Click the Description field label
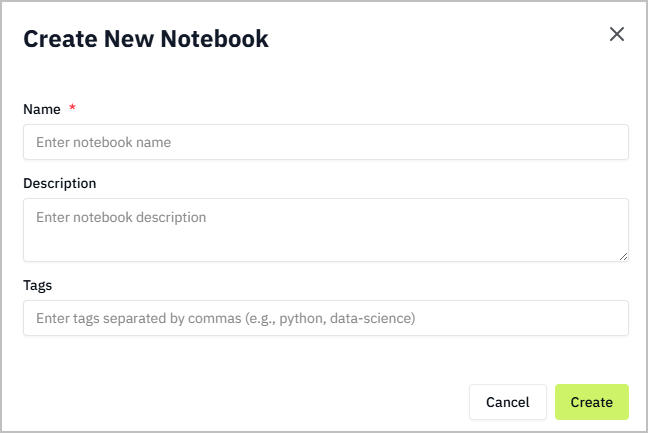648x433 pixels. point(60,183)
